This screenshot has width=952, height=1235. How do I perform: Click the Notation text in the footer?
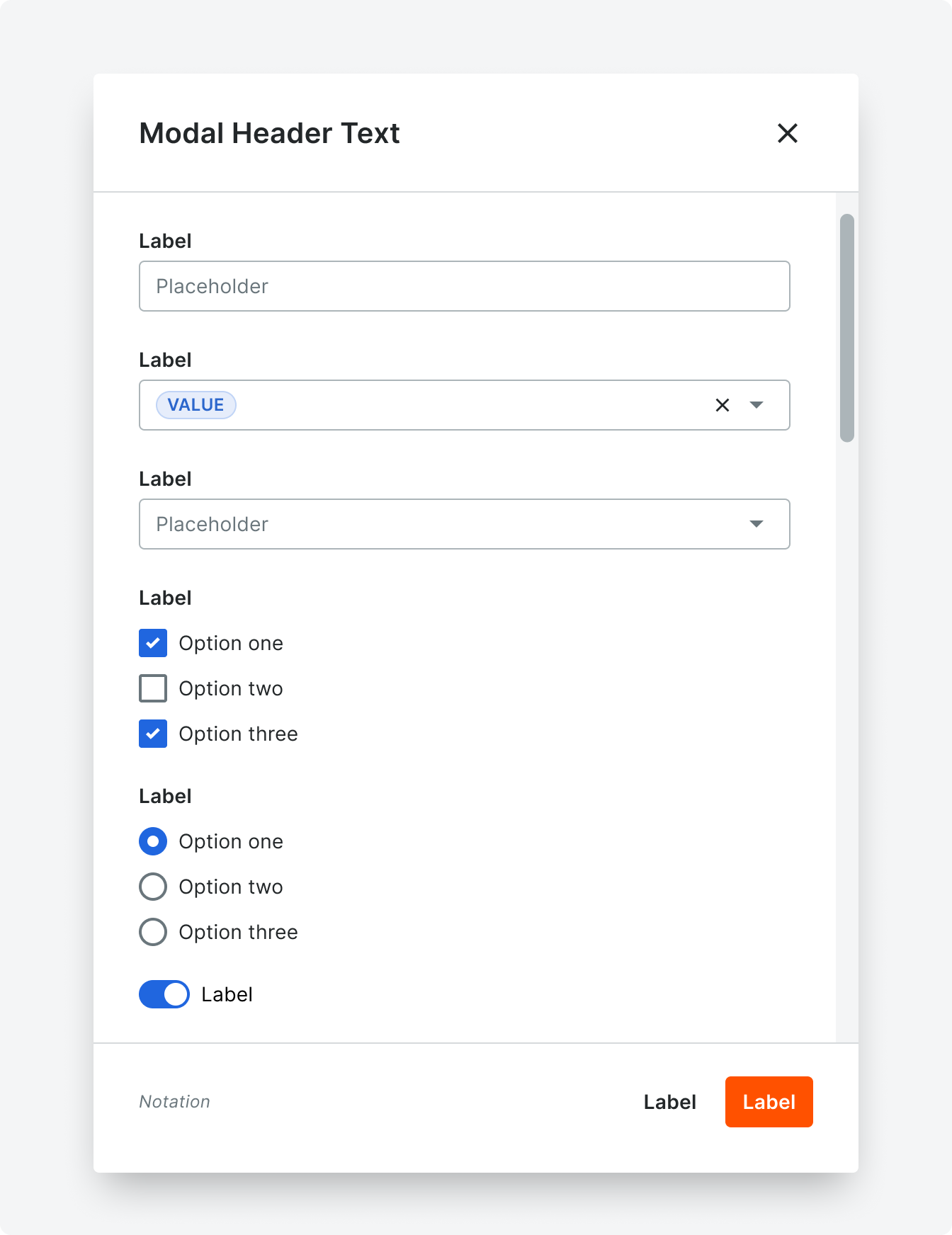[x=174, y=1102]
